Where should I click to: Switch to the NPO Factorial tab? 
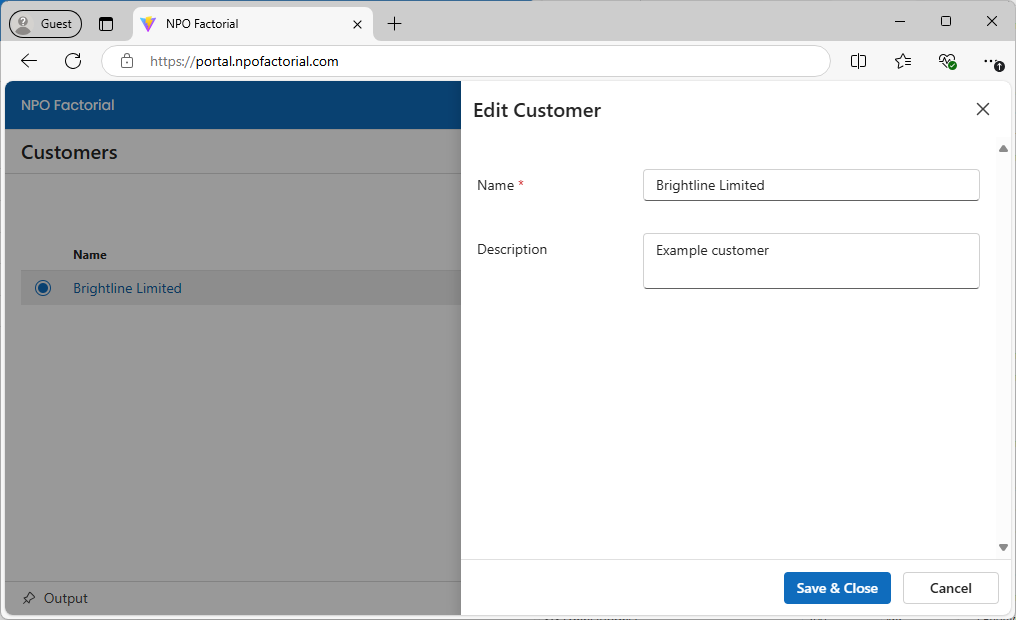[x=240, y=24]
